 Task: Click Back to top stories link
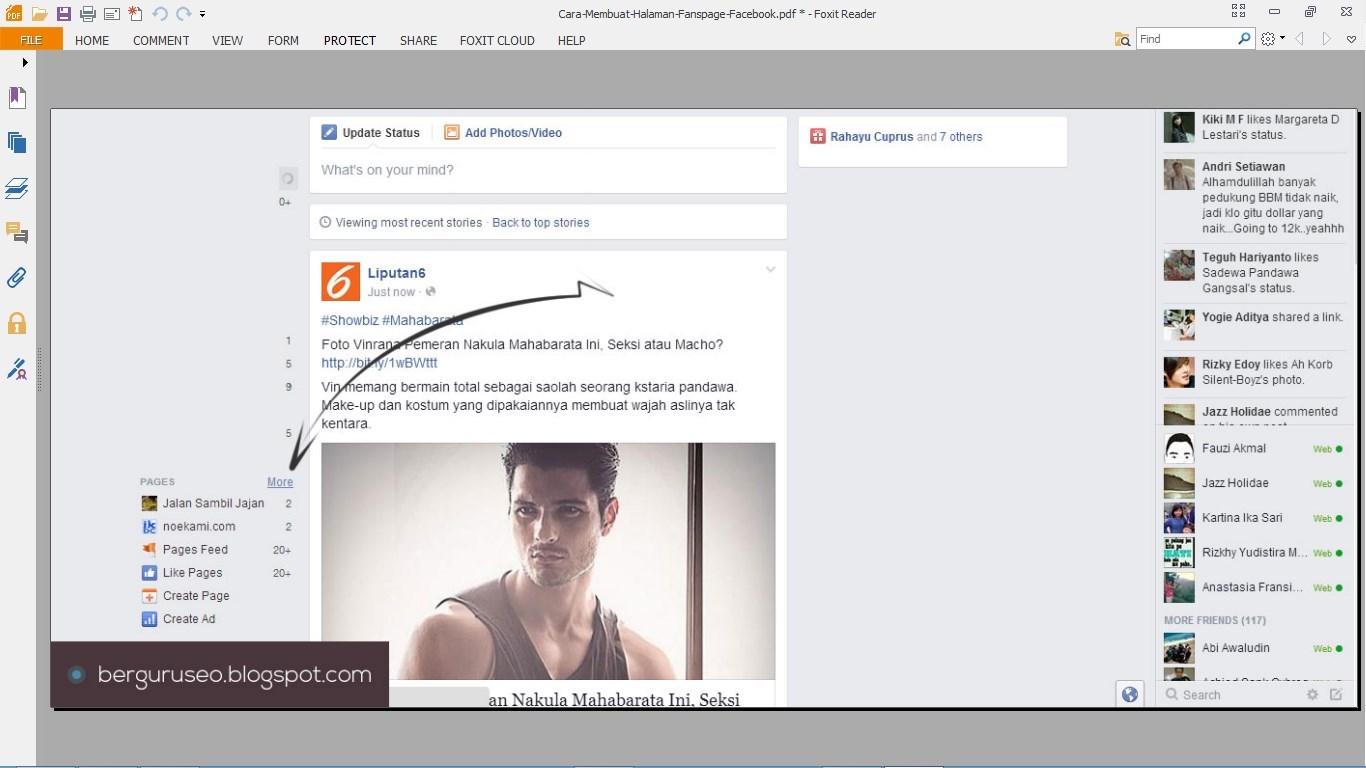point(541,223)
